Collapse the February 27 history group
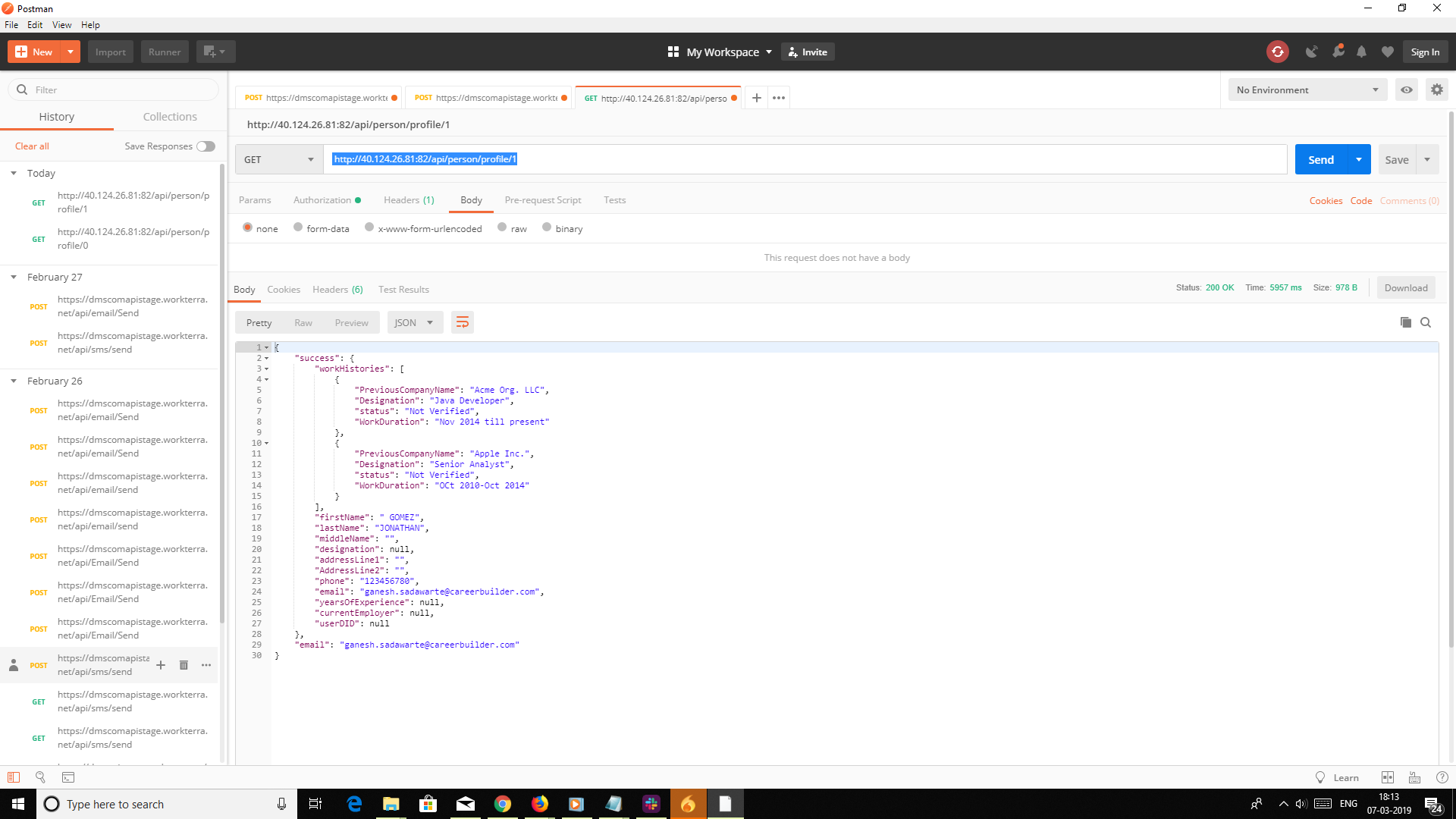The height and width of the screenshot is (819, 1456). pos(14,276)
